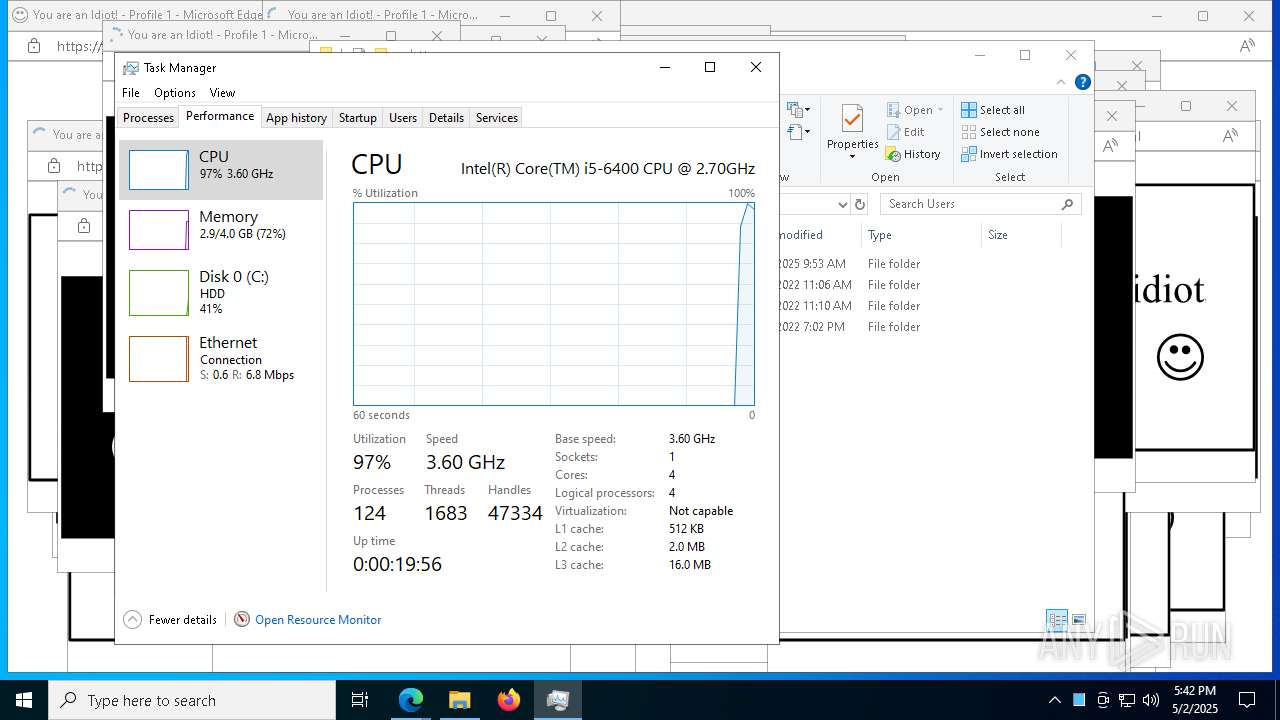Switch to the App history tab

296,118
